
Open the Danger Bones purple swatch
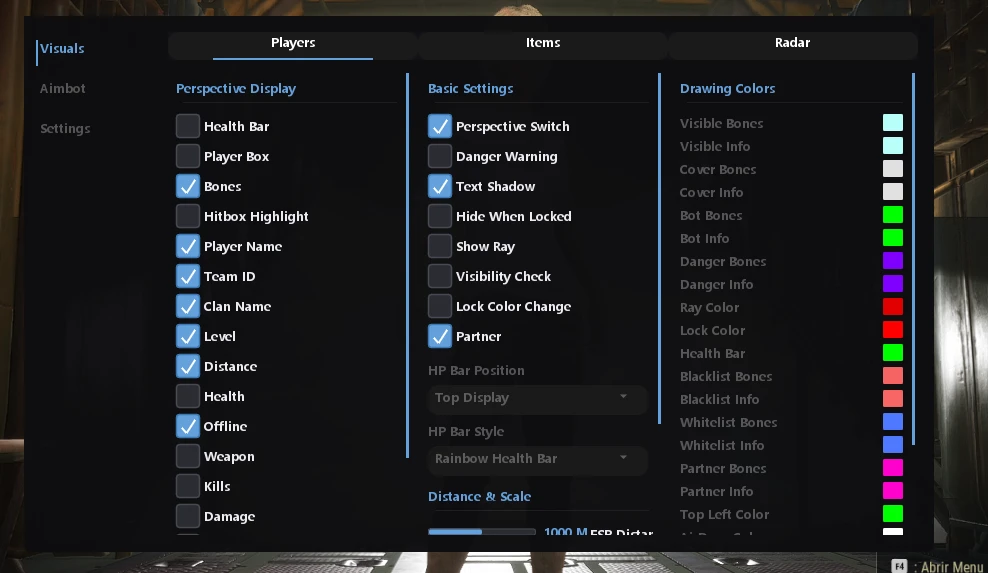pos(893,261)
